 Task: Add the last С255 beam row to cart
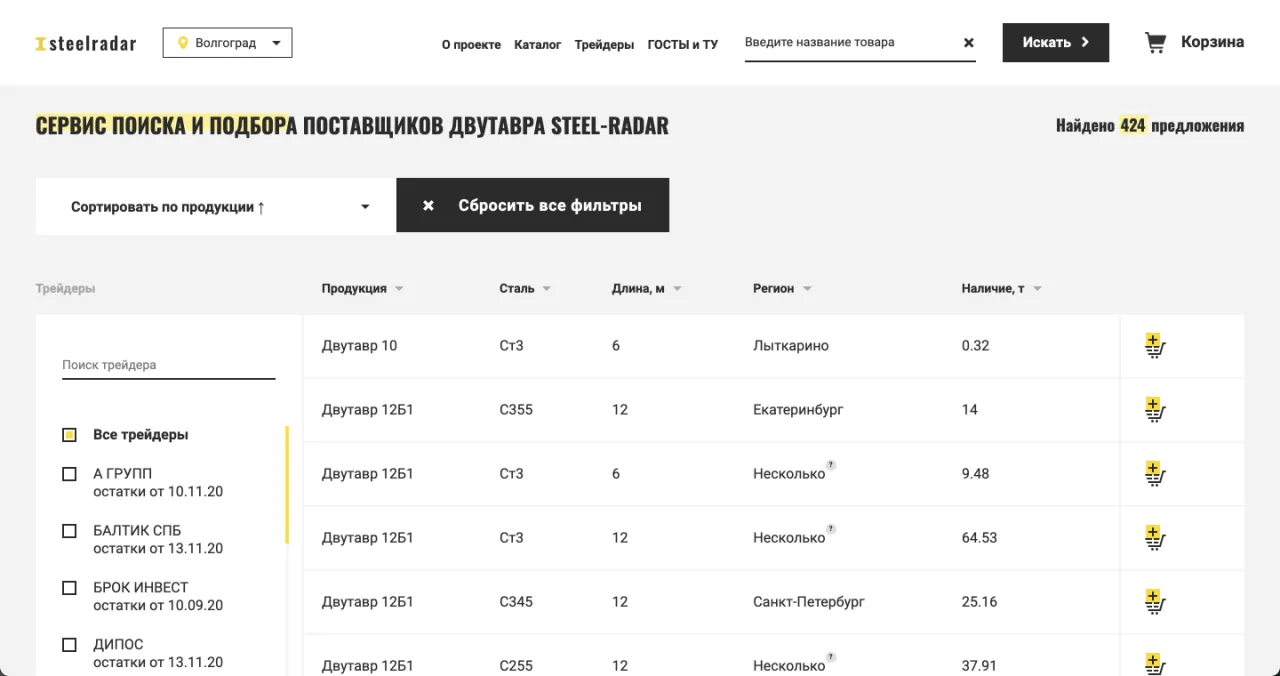click(1154, 663)
